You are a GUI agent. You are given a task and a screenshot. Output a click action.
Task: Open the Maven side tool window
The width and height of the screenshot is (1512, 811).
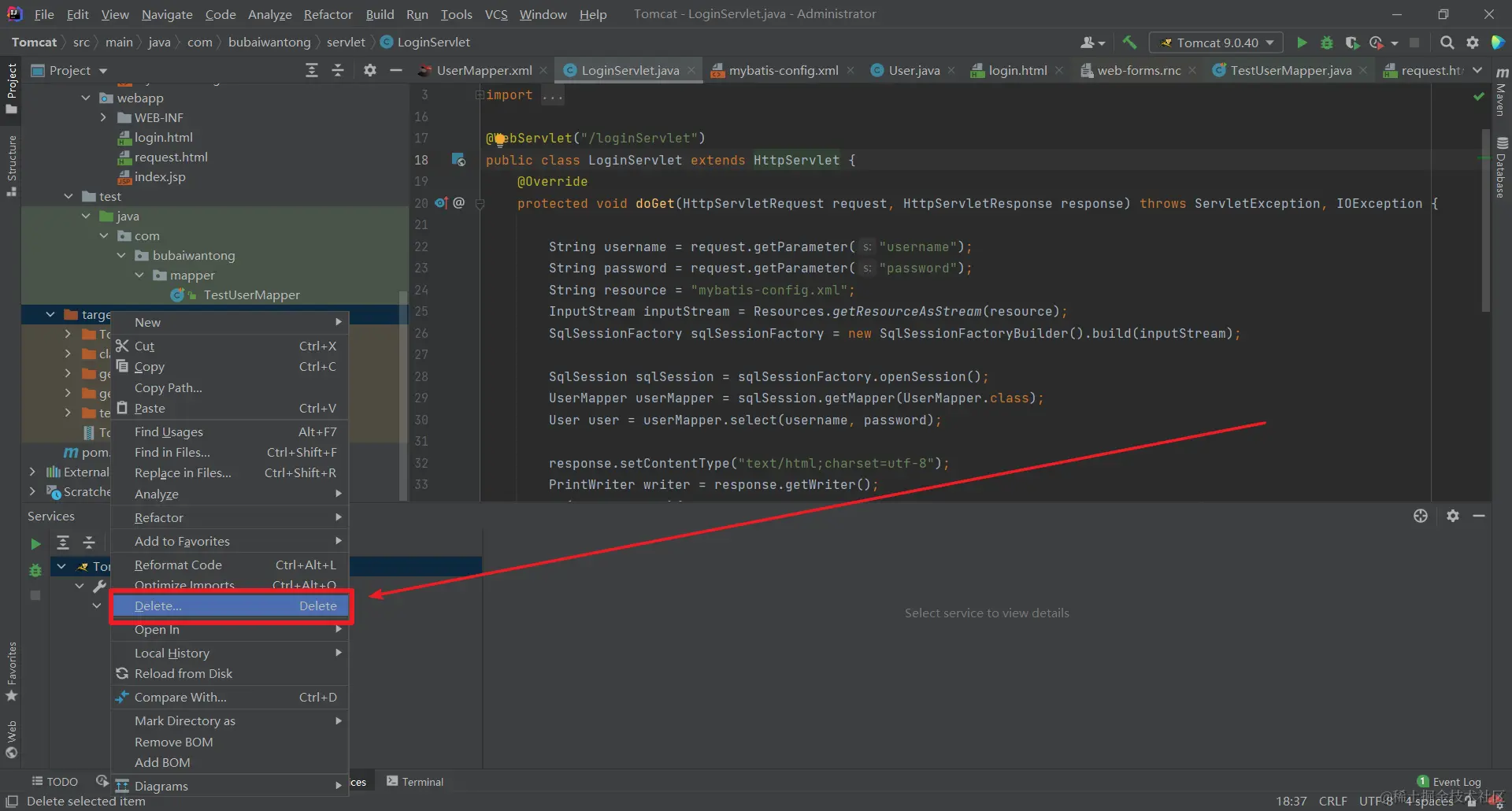point(1502,91)
